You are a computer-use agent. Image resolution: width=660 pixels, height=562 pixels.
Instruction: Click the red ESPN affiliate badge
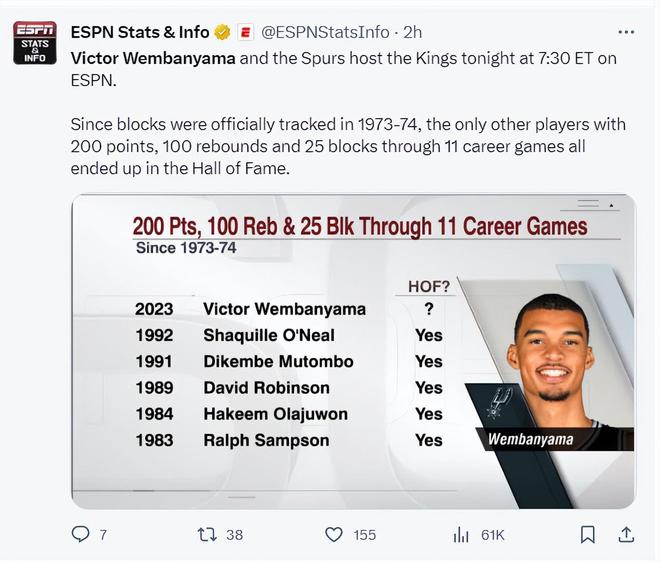point(245,32)
